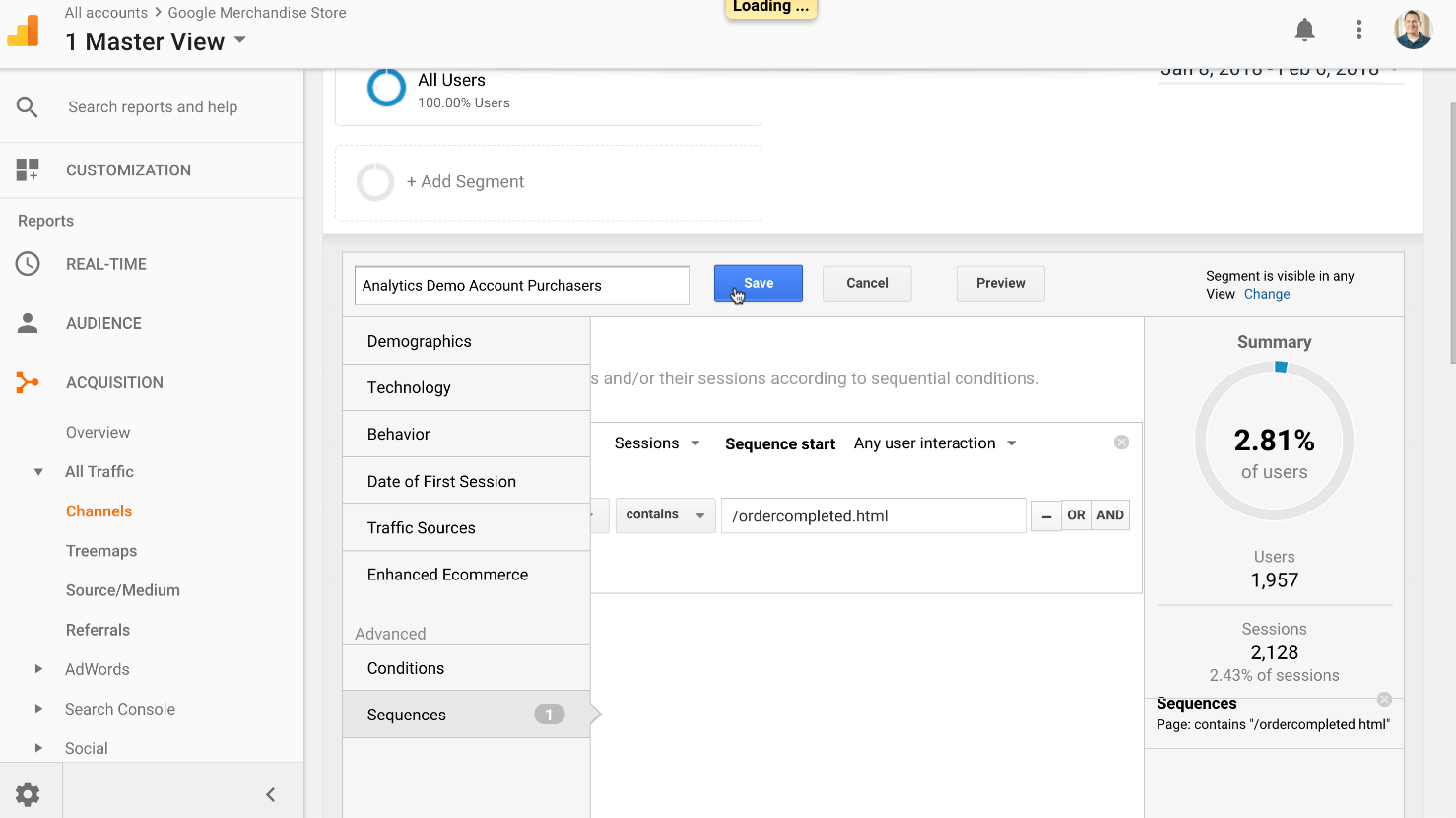Select the Behavior segment tab
This screenshot has height=818, width=1456.
[x=466, y=434]
